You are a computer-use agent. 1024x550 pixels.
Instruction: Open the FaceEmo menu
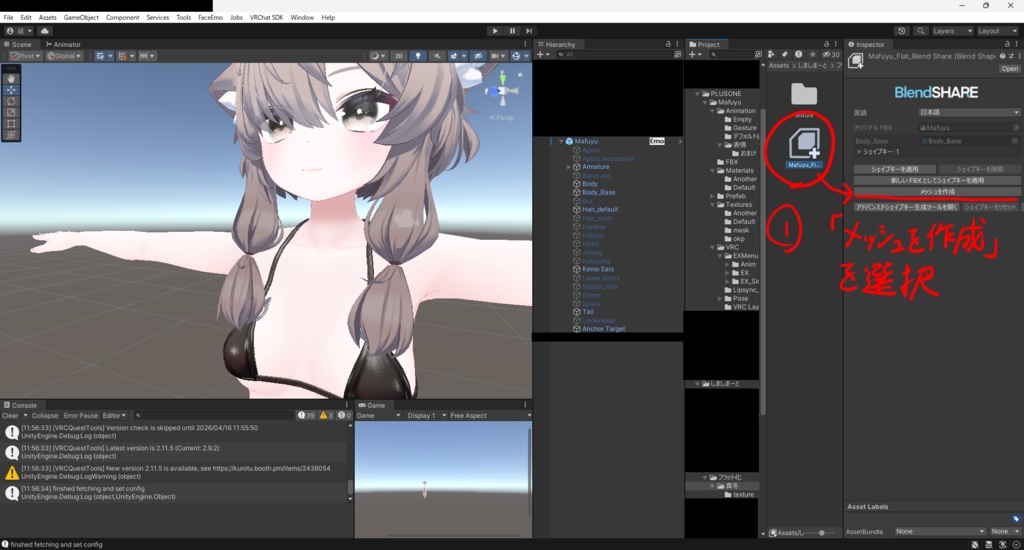pyautogui.click(x=210, y=18)
